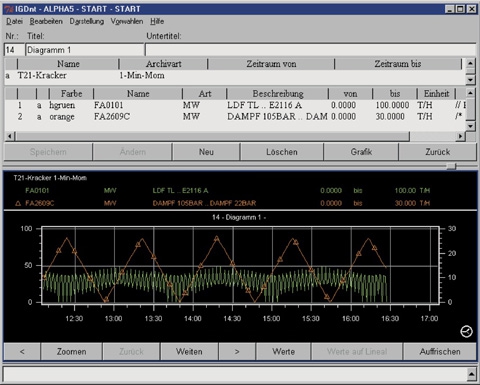
Task: Click the 'Zeitraum bis' column header
Action: (398, 64)
